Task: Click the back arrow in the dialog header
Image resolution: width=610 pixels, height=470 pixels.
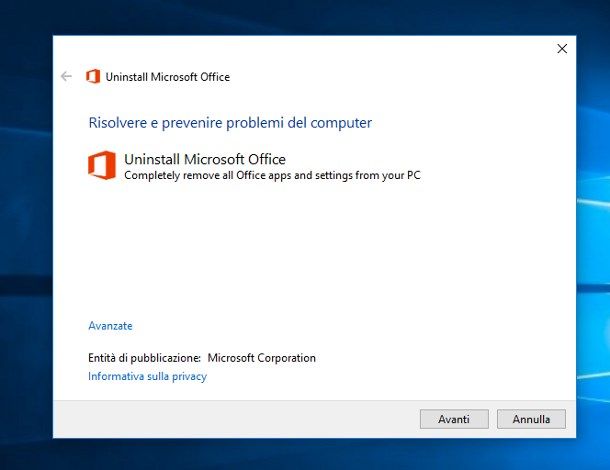Action: (x=67, y=76)
